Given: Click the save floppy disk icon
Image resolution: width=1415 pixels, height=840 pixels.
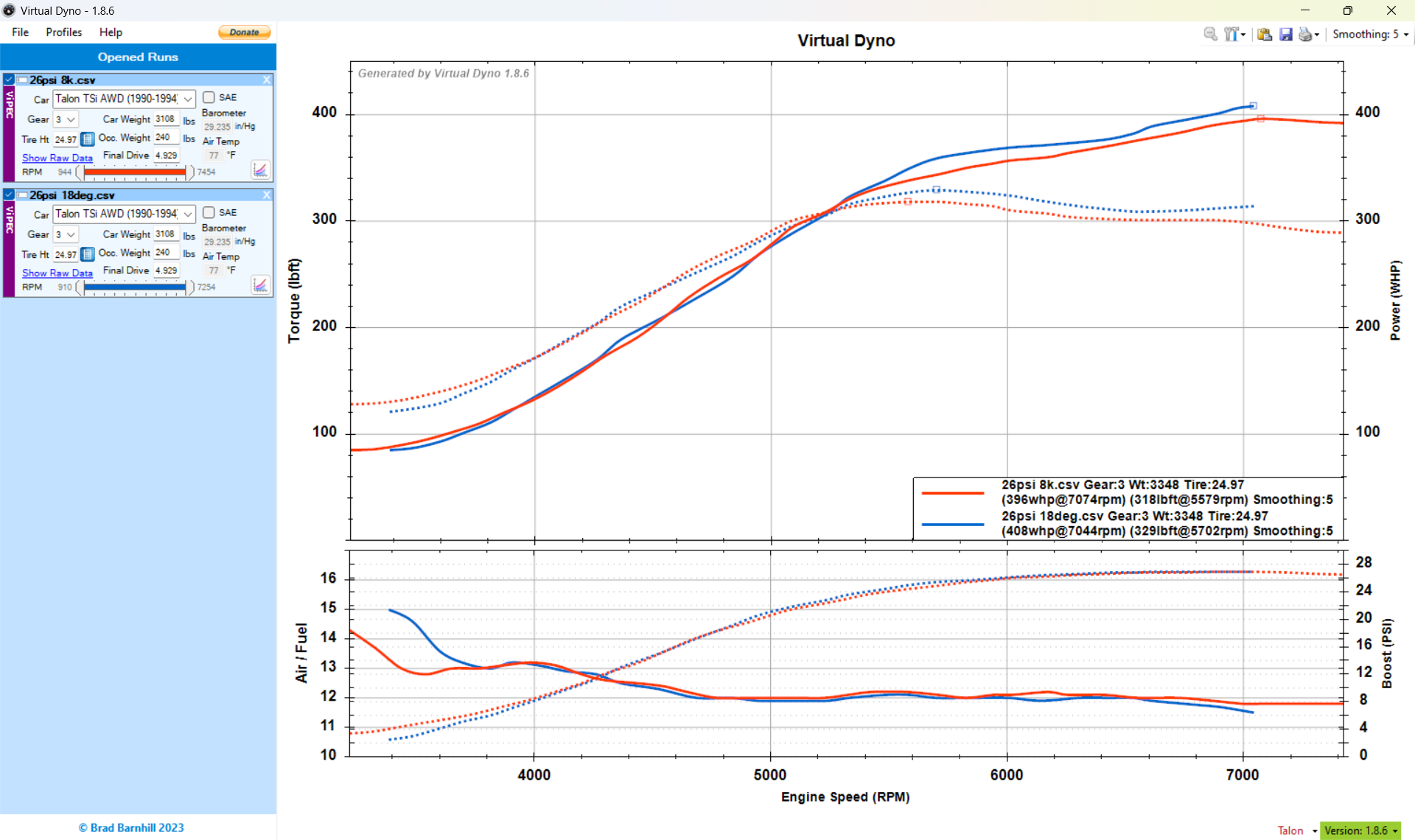Looking at the screenshot, I should [x=1286, y=34].
